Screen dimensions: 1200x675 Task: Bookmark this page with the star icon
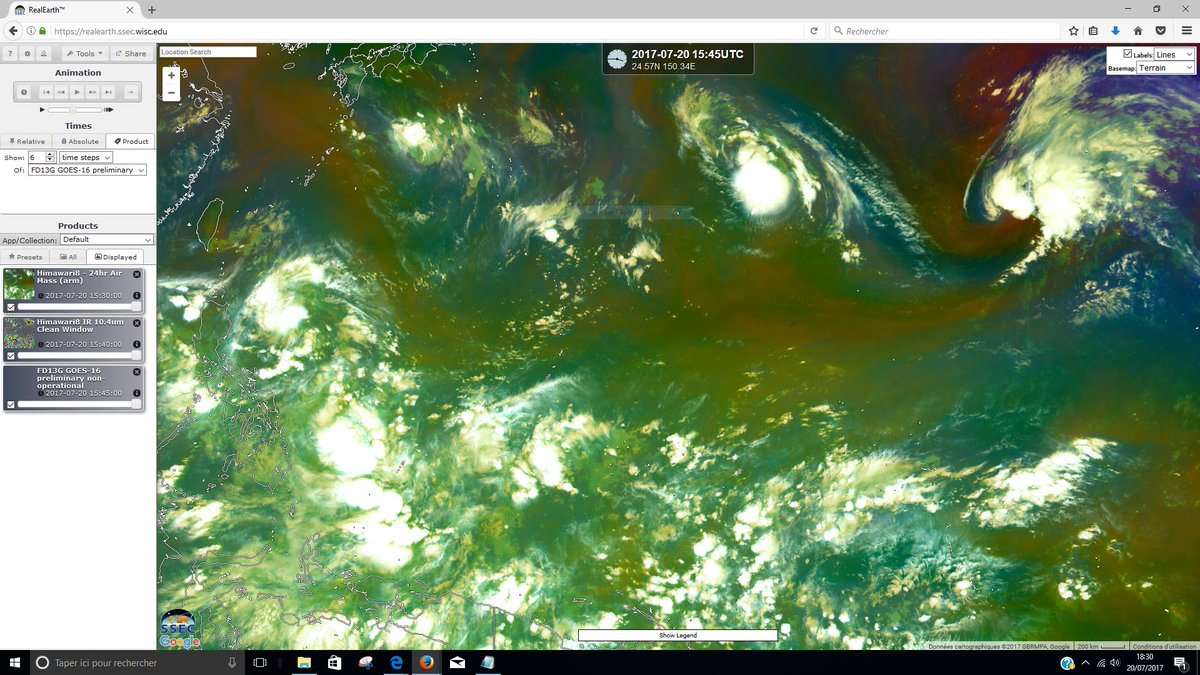pyautogui.click(x=1073, y=31)
